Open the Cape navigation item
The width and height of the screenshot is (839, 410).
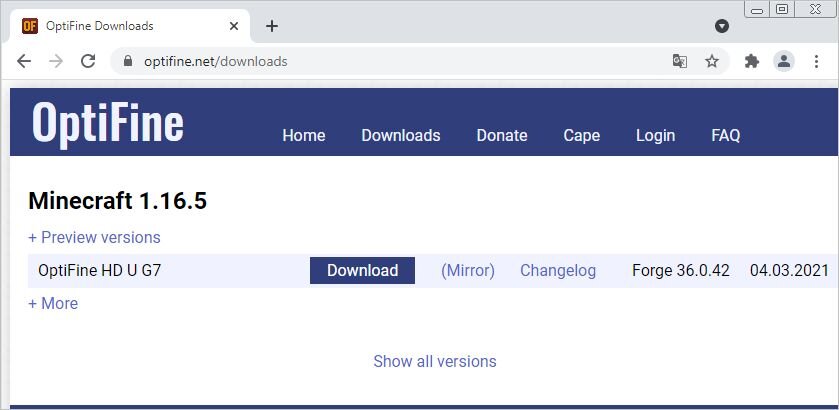(x=582, y=135)
